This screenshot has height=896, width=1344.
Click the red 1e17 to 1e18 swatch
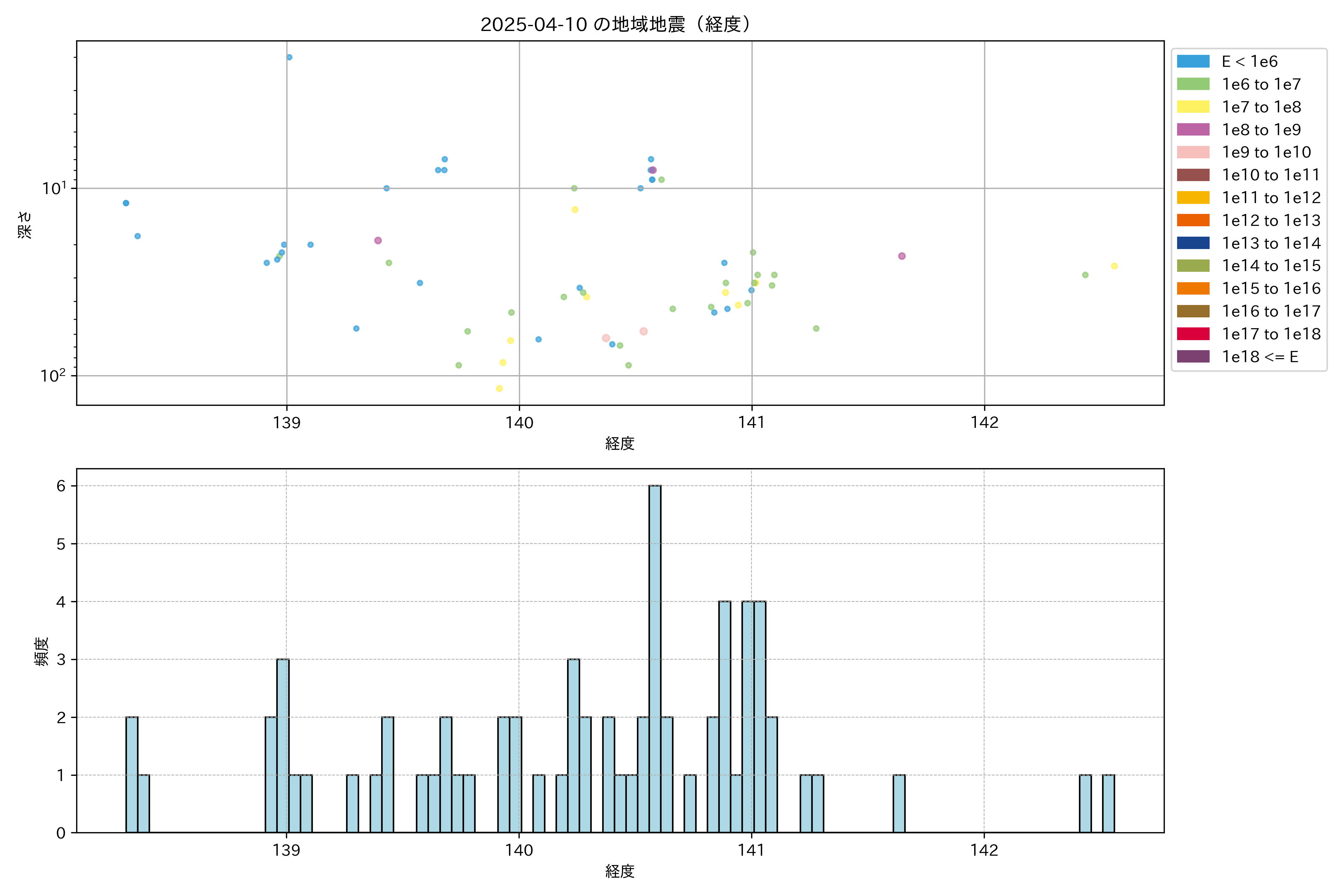[x=1193, y=334]
